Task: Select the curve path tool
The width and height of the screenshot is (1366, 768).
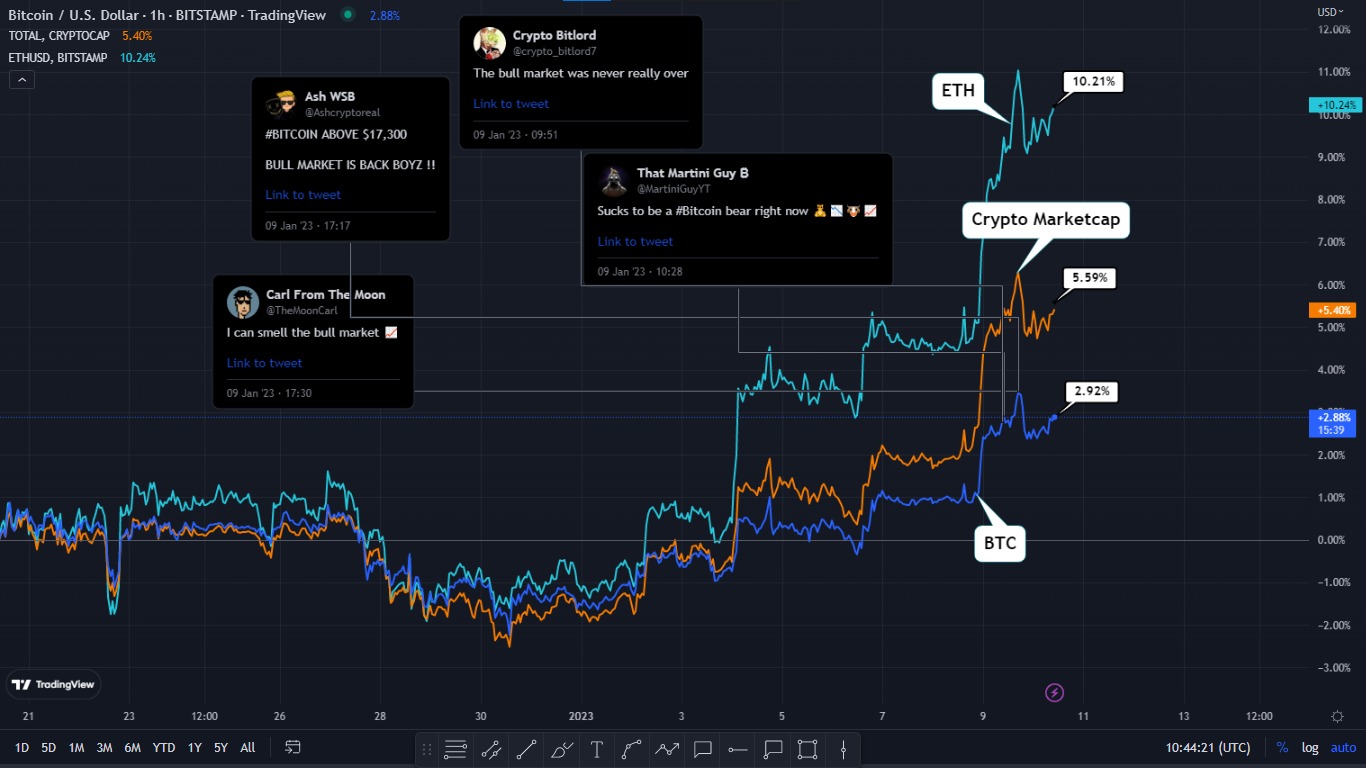Action: 632,748
